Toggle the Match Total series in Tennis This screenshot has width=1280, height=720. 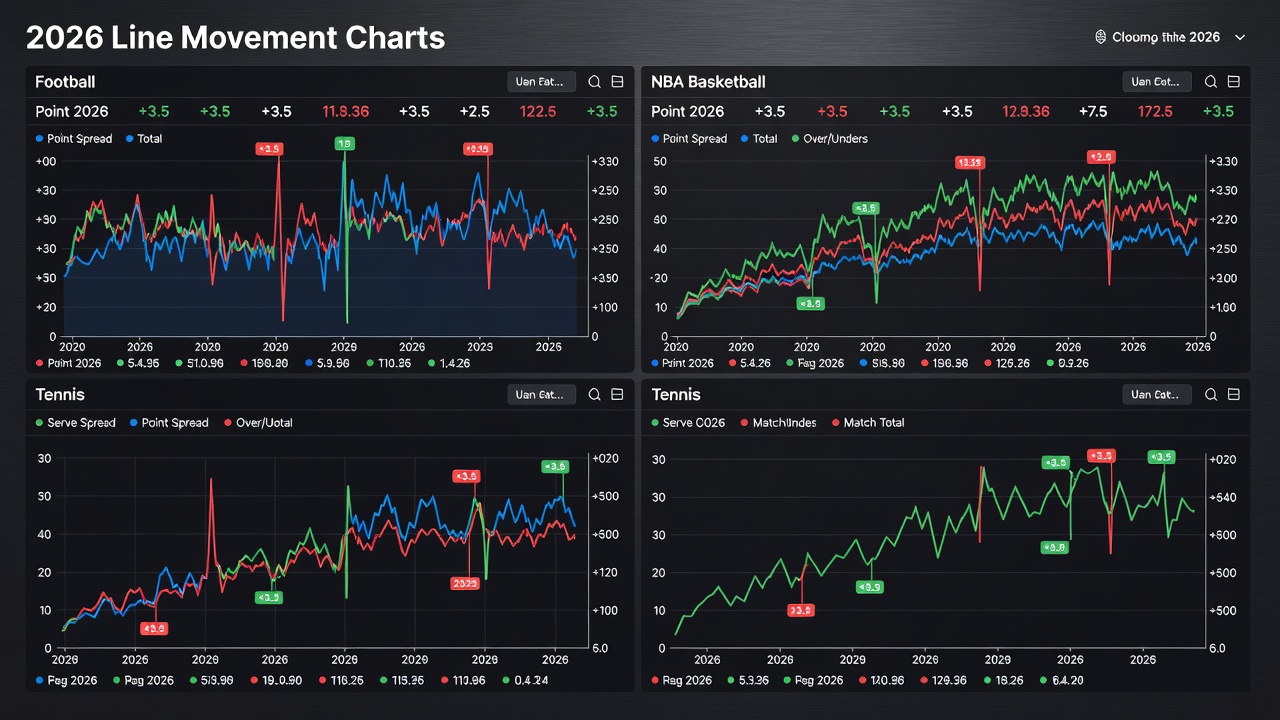(x=867, y=423)
